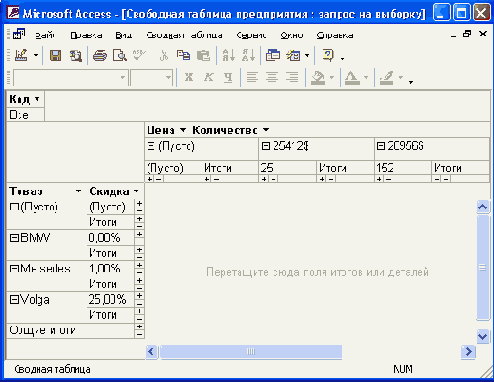Align text left icon
494x382 pixels.
252,77
